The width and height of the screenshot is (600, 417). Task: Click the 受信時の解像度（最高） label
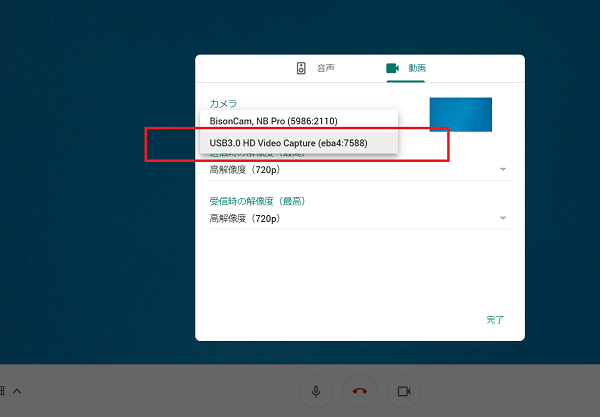(x=257, y=201)
